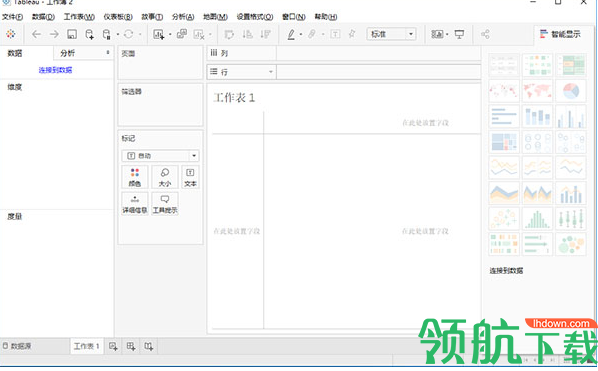Enter presentation mode with the screen icon
The height and width of the screenshot is (371, 598).
[460, 34]
